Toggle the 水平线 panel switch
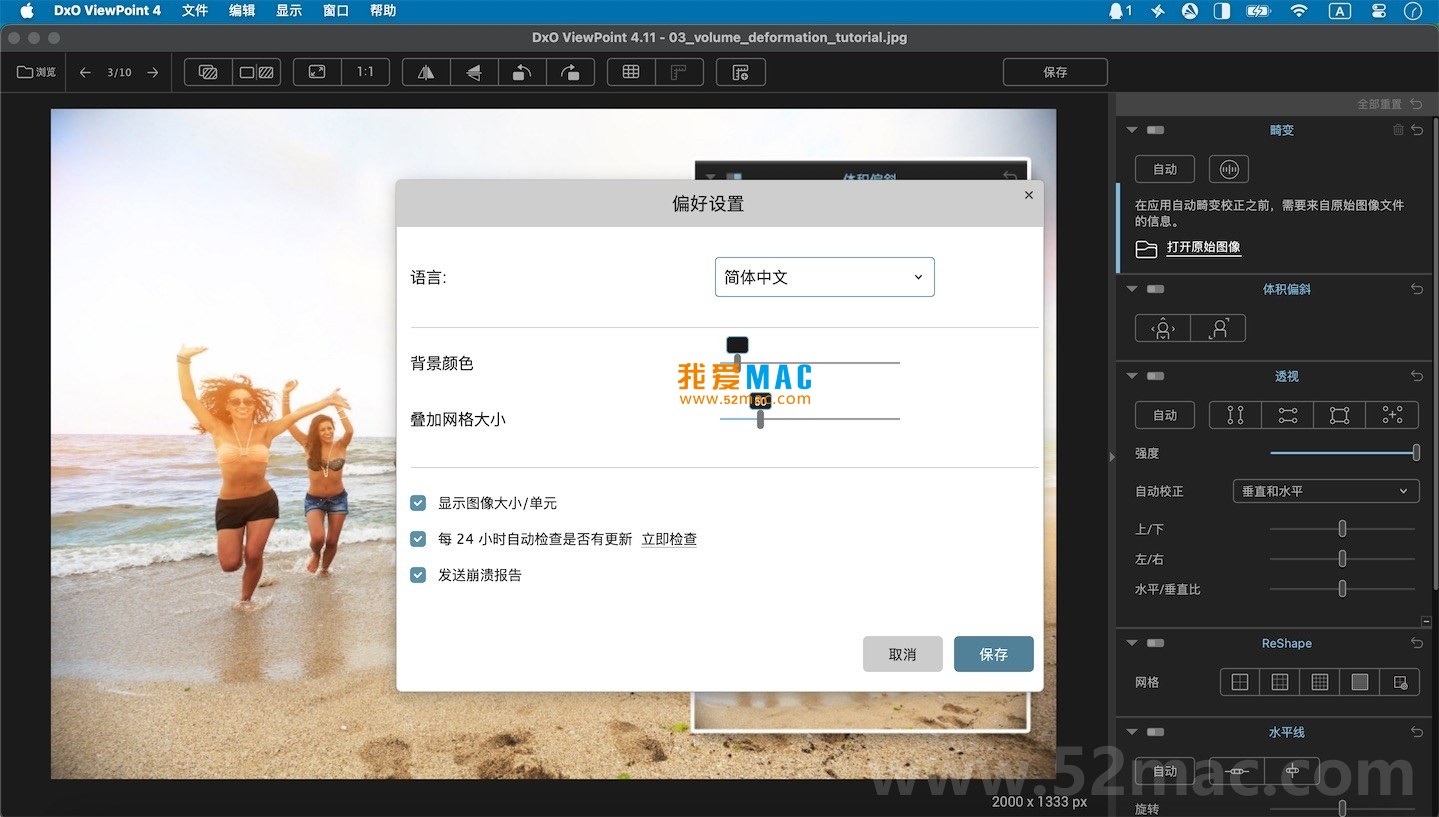1439x817 pixels. point(1155,732)
